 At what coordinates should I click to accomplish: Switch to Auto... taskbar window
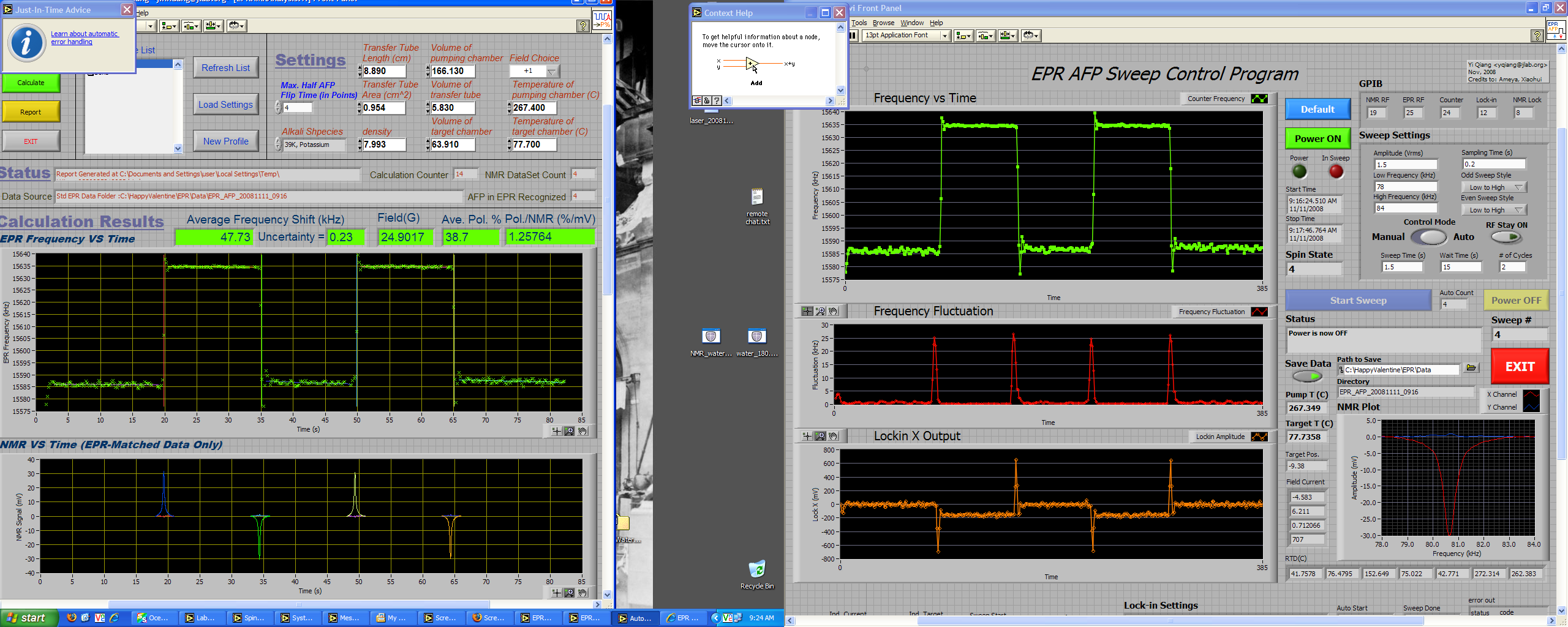(635, 618)
